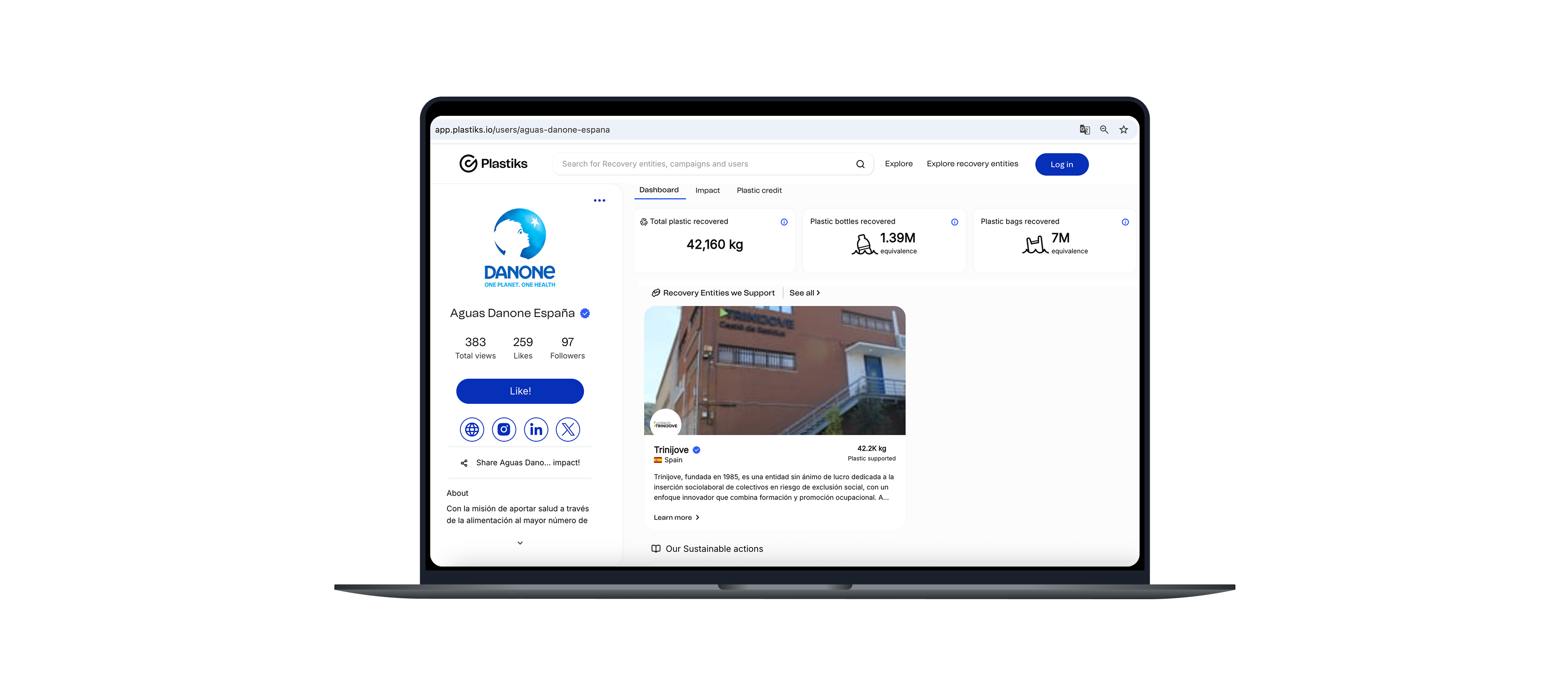Open the three-dot profile options menu

click(x=599, y=200)
